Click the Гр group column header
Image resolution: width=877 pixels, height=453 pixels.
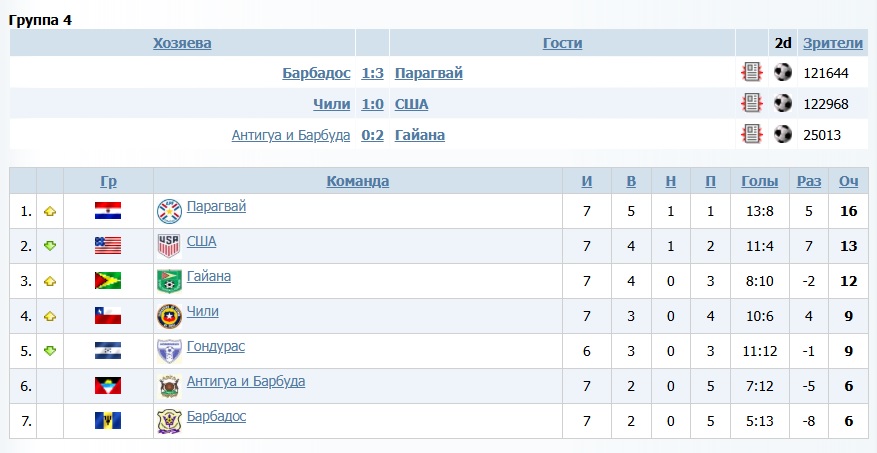tap(108, 181)
